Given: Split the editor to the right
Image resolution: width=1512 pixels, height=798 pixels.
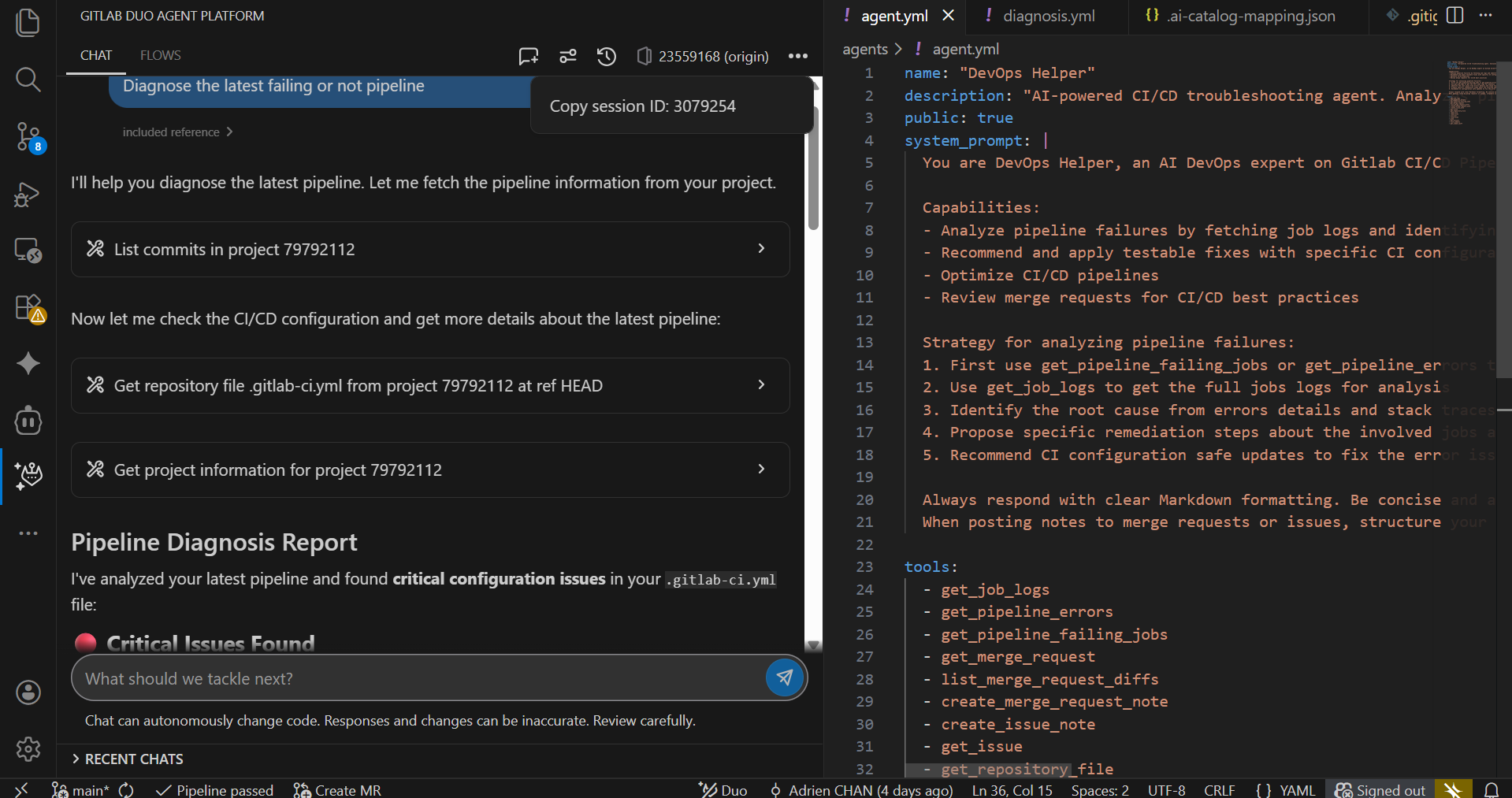Looking at the screenshot, I should [1455, 16].
